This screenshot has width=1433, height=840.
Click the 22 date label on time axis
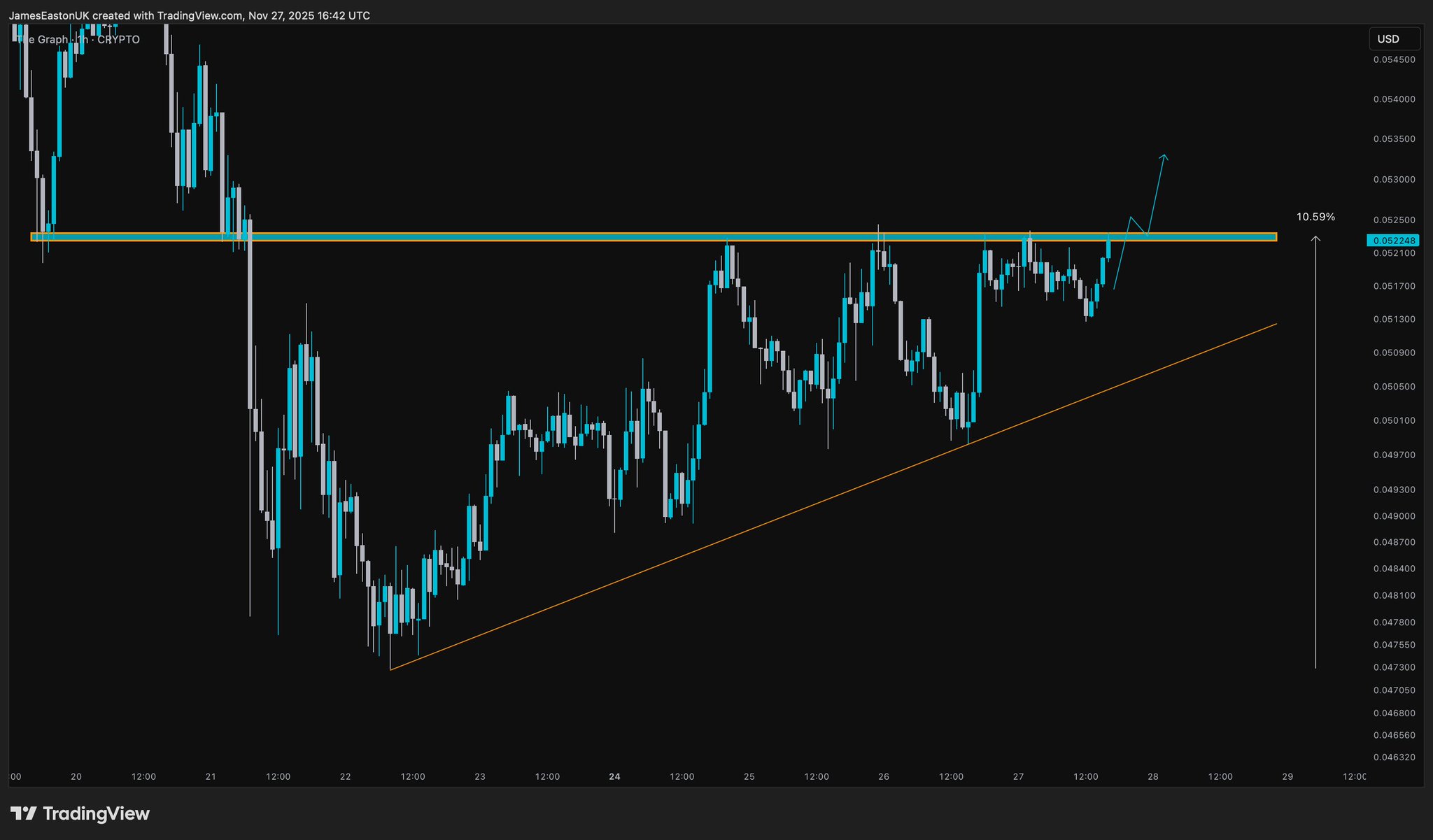coord(345,776)
